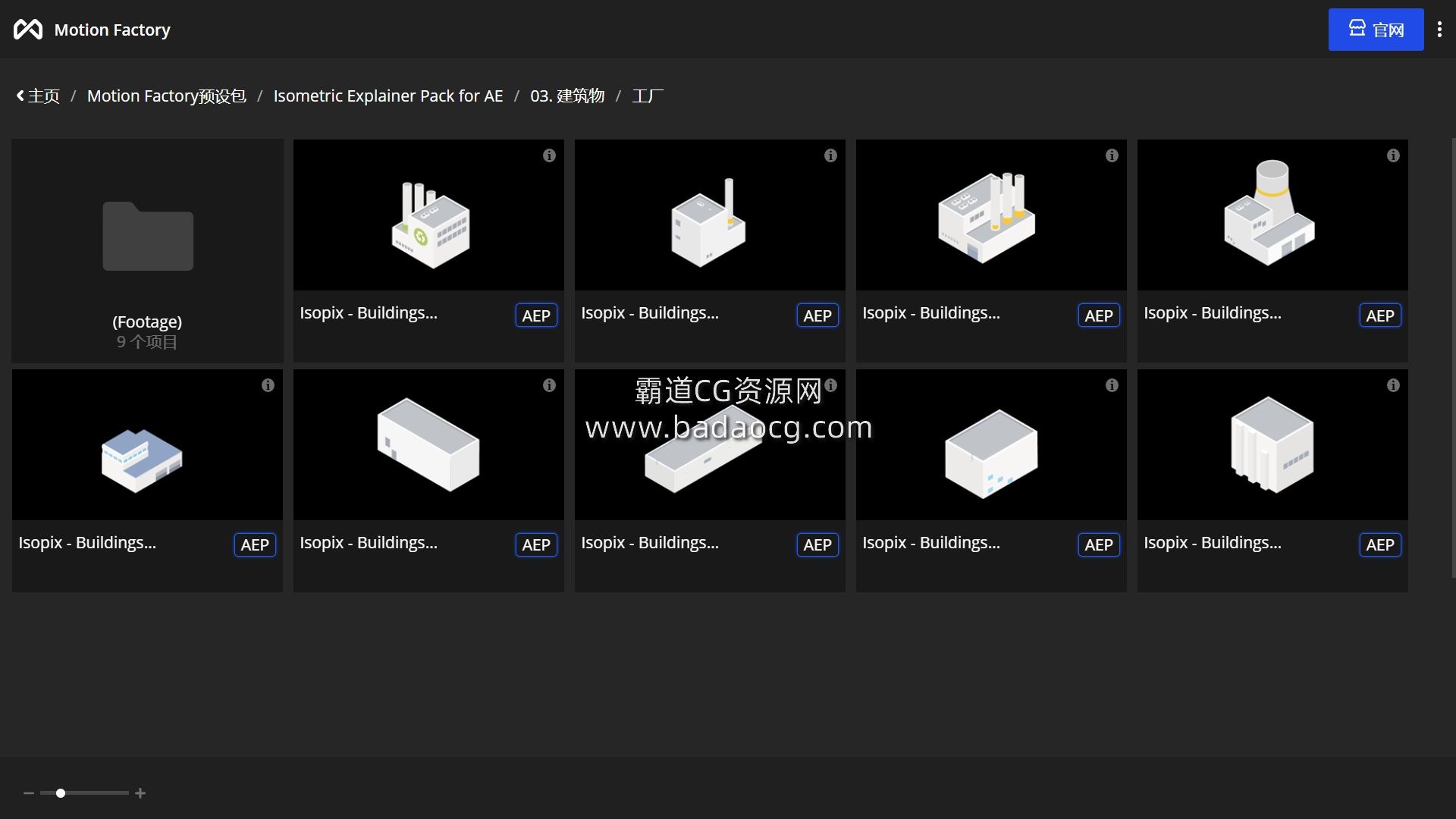Select the long flat building thumbnail

coord(710,445)
